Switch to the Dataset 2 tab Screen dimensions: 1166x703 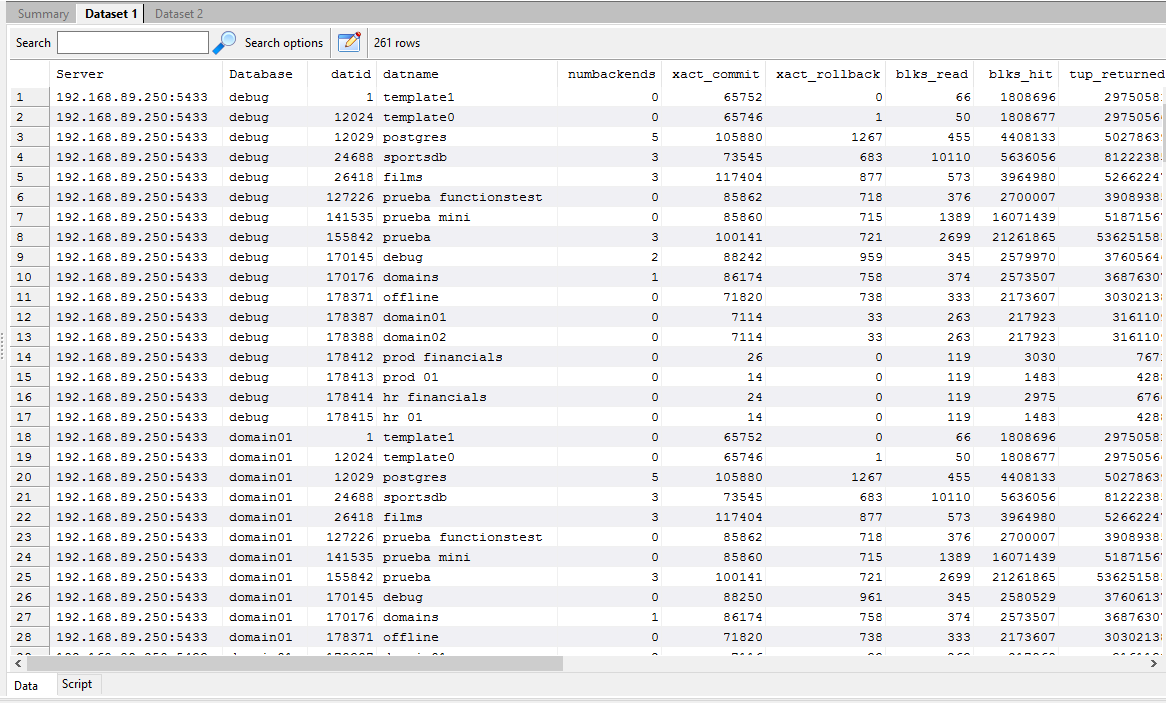pyautogui.click(x=179, y=14)
